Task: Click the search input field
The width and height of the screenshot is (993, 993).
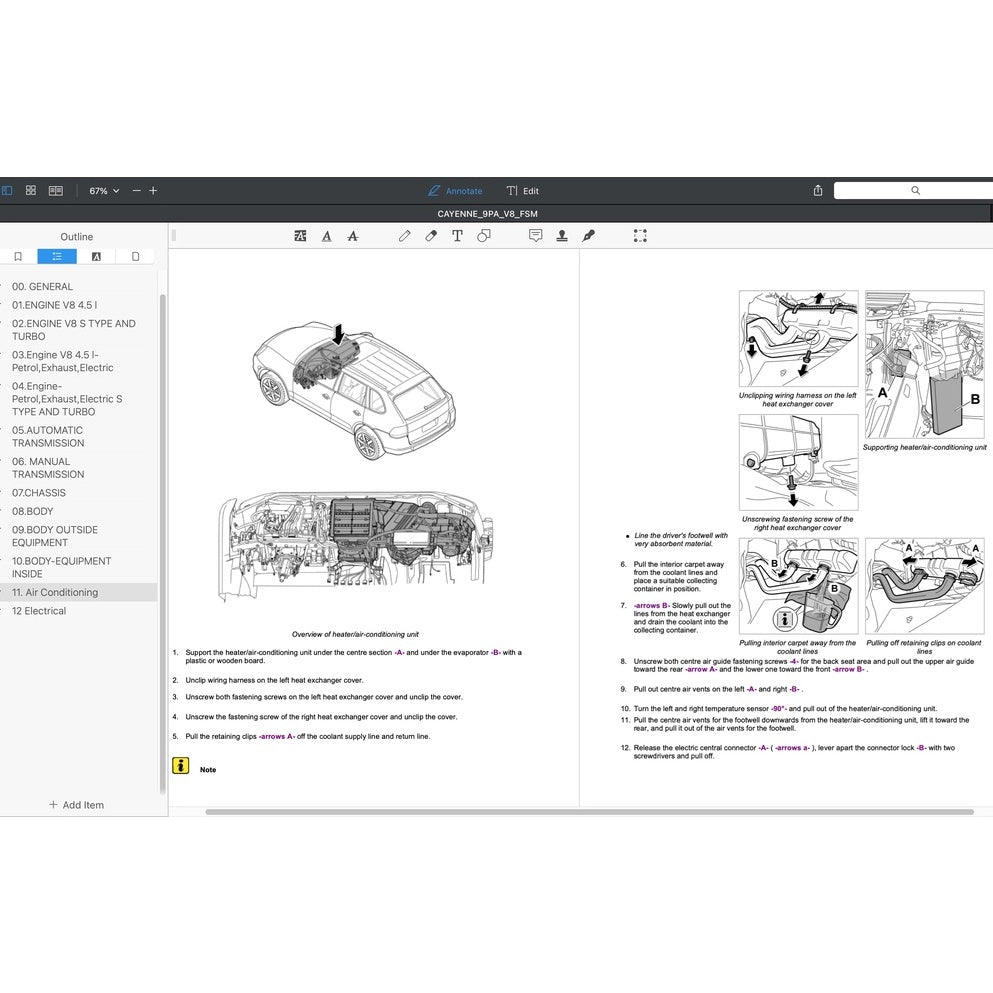Action: [x=914, y=190]
